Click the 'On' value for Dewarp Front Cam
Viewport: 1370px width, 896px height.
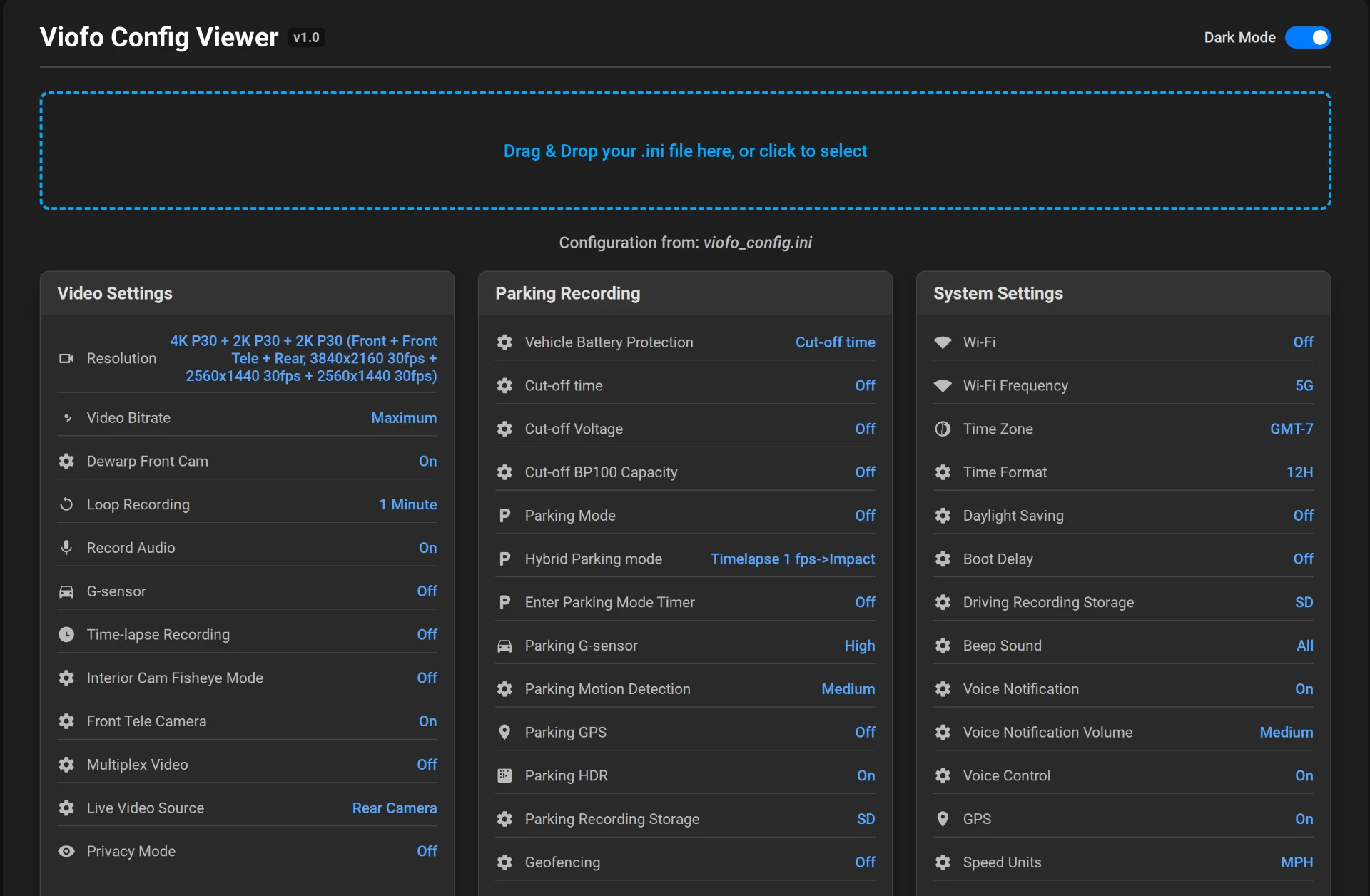428,462
